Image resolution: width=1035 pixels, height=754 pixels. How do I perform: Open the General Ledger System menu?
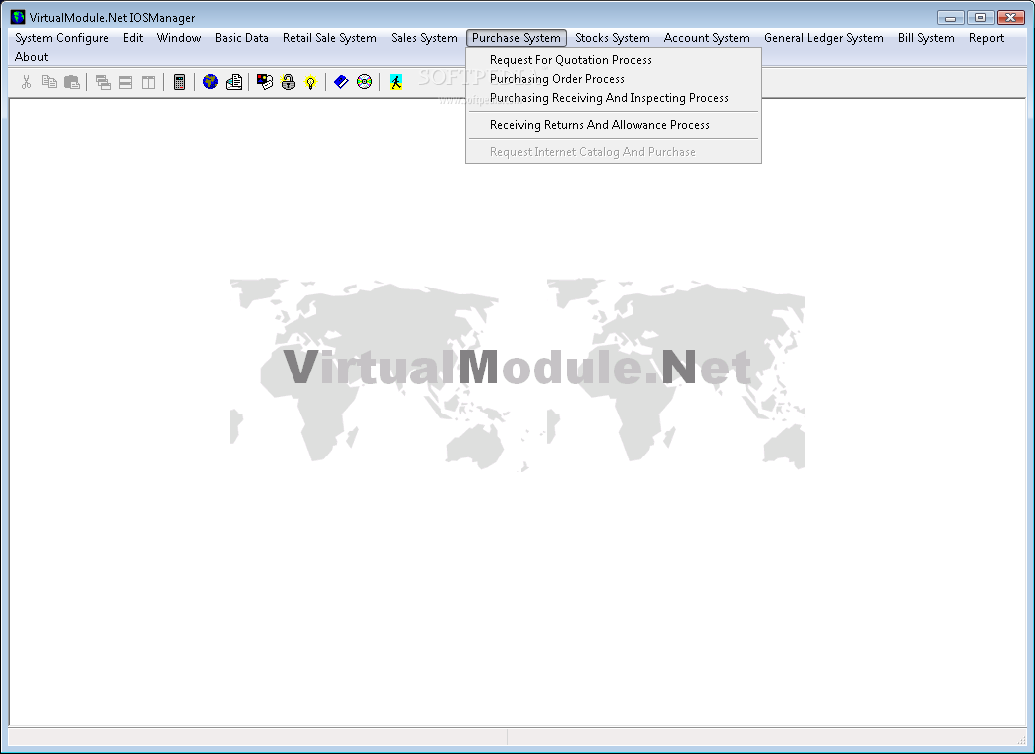click(824, 38)
